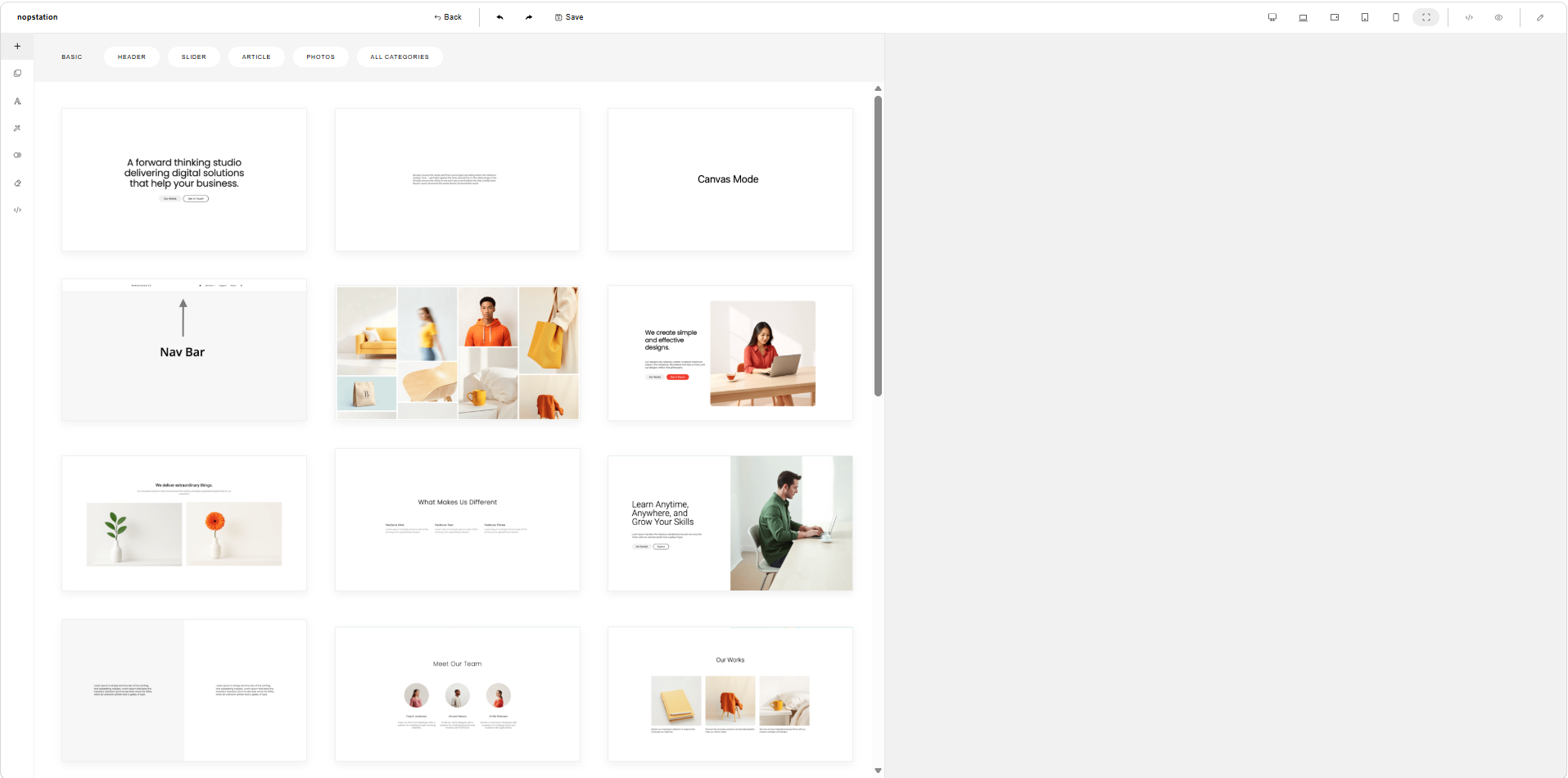Click the scrollbar up arrow

point(878,88)
